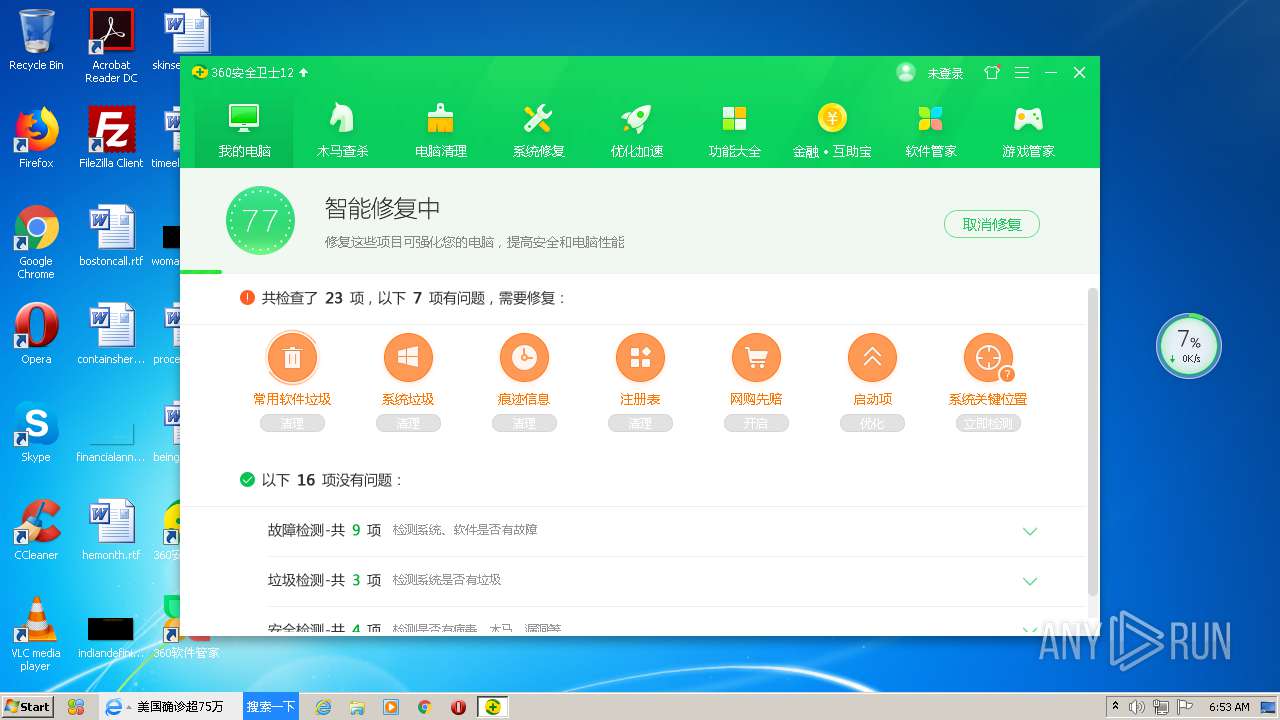Click 取消修复 to cancel the repair
This screenshot has width=1280, height=720.
coord(992,224)
